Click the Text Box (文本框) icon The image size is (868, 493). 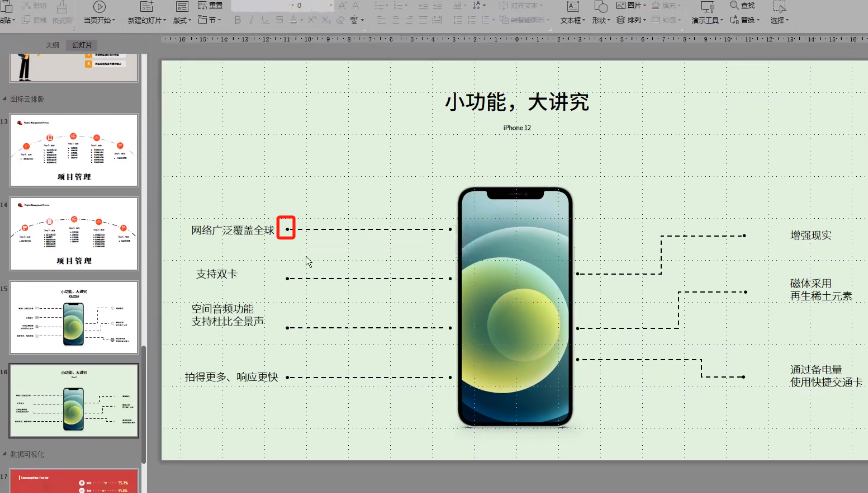coord(572,7)
